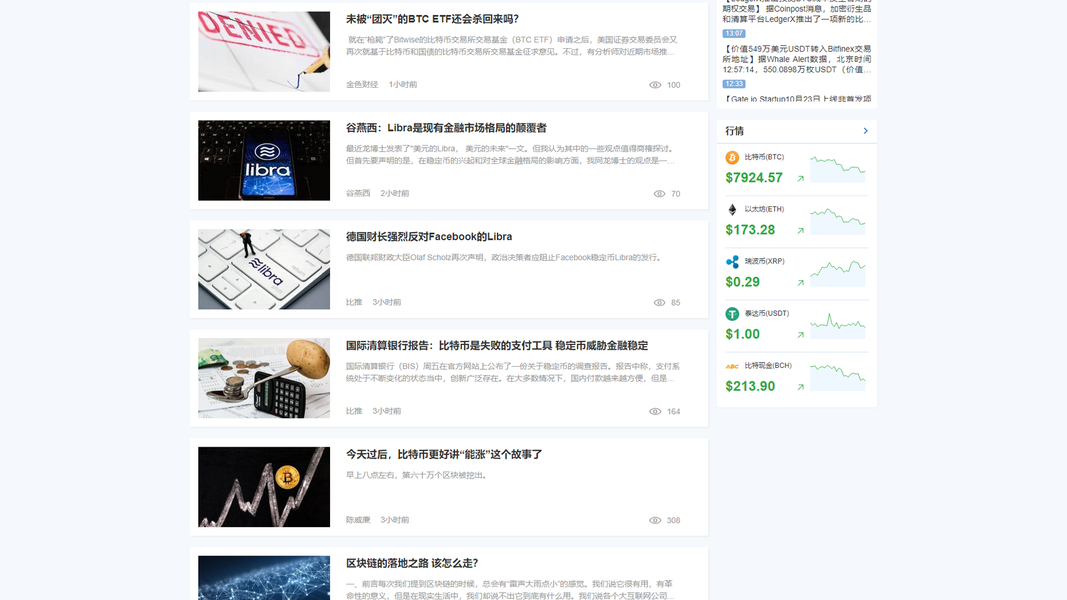The width and height of the screenshot is (1067, 600).
Task: Click the Bitcoin Cash (BCH) icon
Action: click(x=732, y=366)
